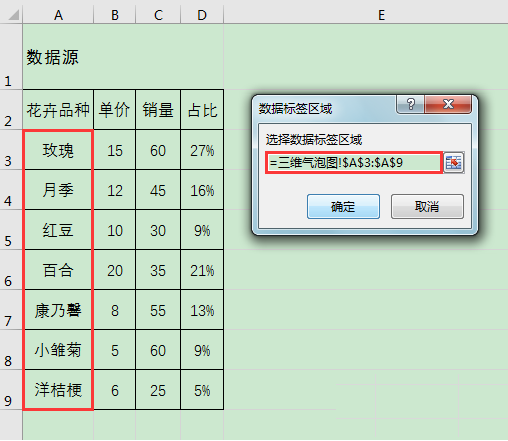
Task: Click the 康乃馨 sales cell 55
Action: pyautogui.click(x=158, y=310)
